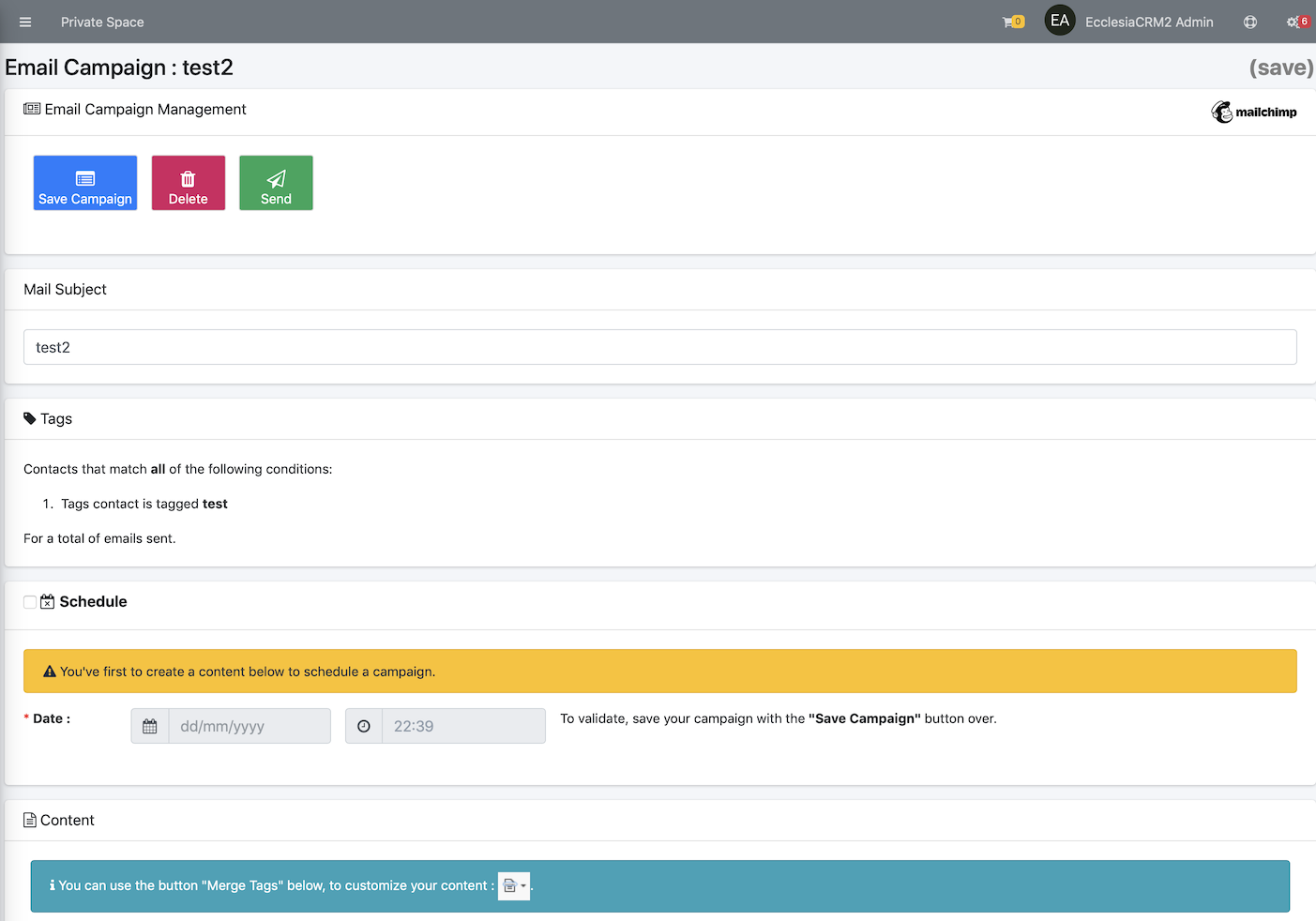The image size is (1316, 921).
Task: Focus the 22:39 time field
Action: 463,726
